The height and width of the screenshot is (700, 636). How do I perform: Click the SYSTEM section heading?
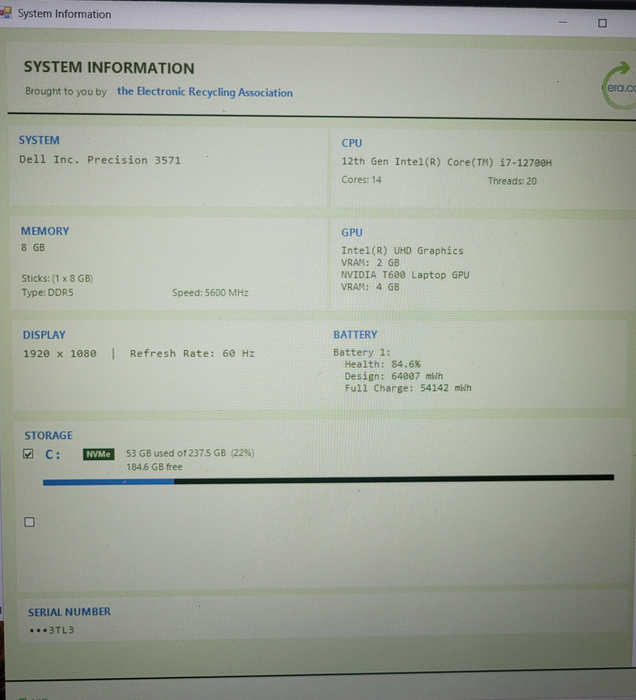pyautogui.click(x=39, y=140)
